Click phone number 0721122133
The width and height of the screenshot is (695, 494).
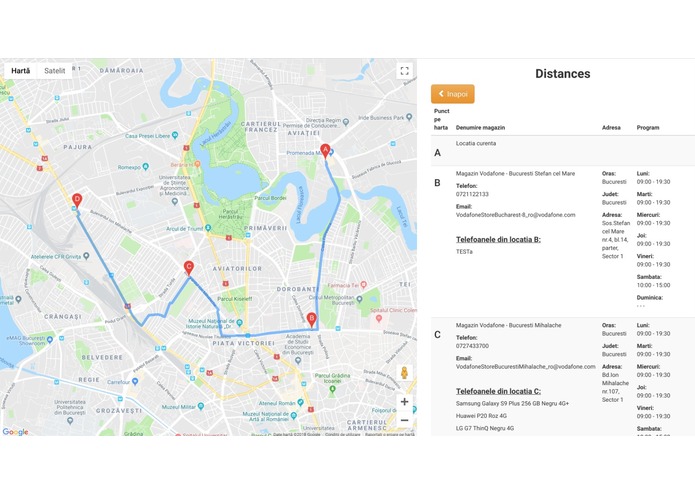472,194
